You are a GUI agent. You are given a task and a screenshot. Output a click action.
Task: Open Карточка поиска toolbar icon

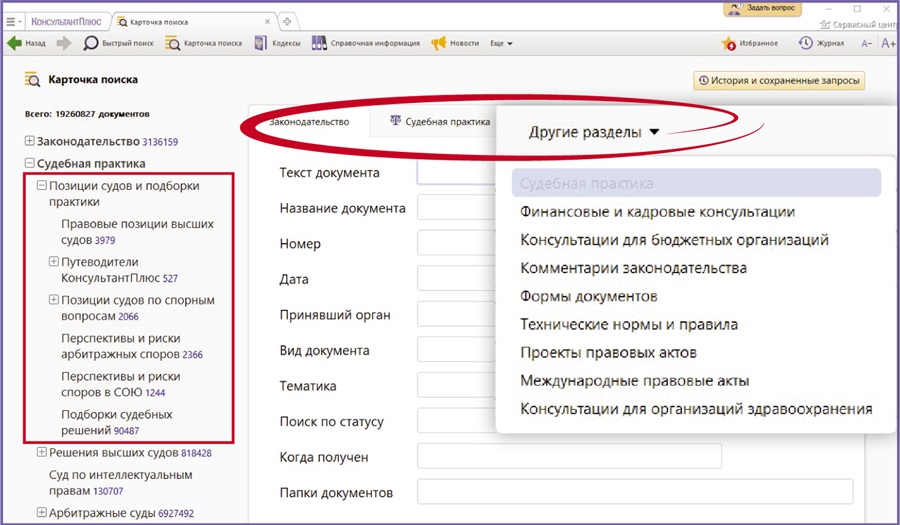tap(172, 43)
